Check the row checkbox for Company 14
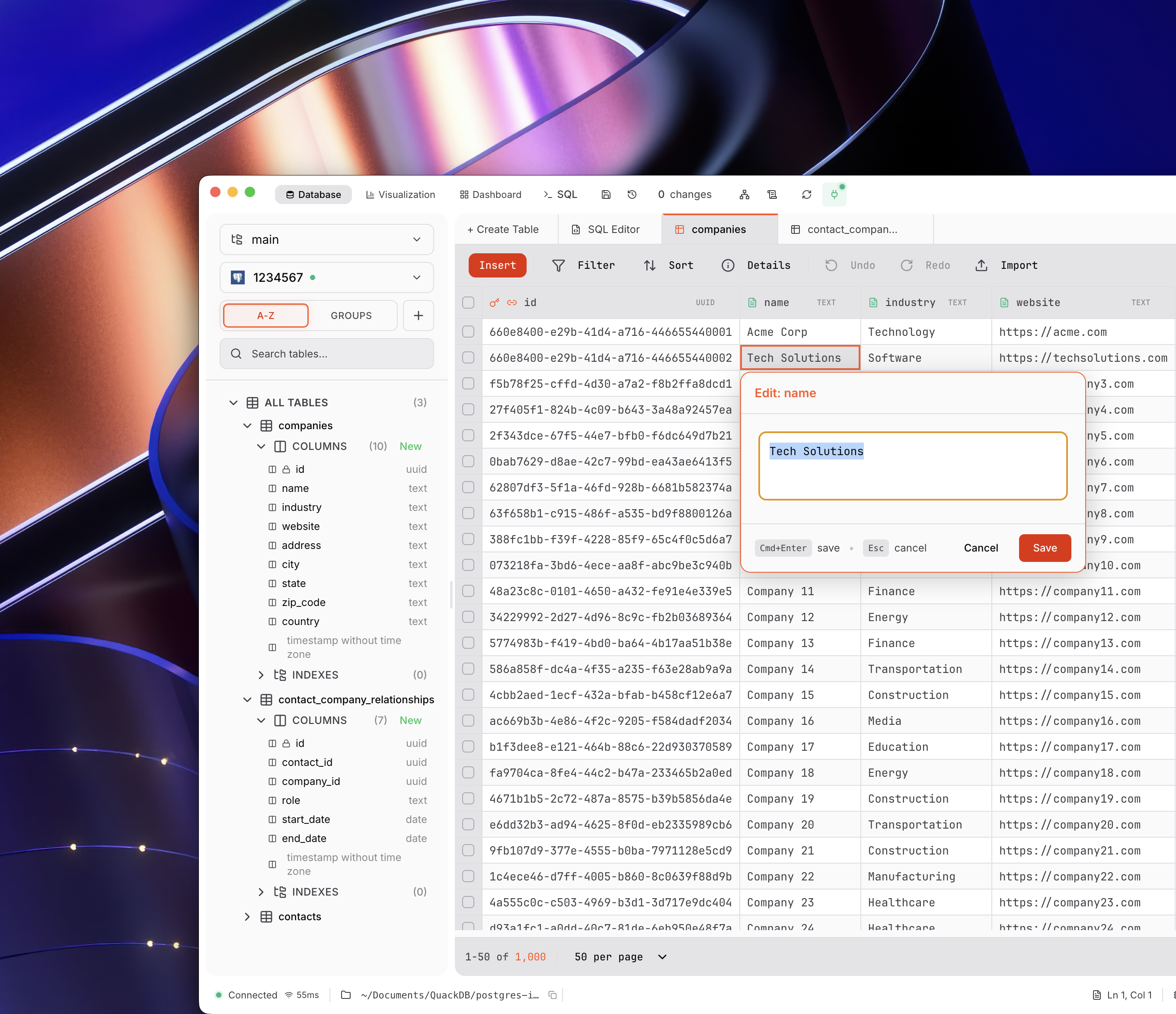Screen dimensions: 1176x1014 pos(468,668)
